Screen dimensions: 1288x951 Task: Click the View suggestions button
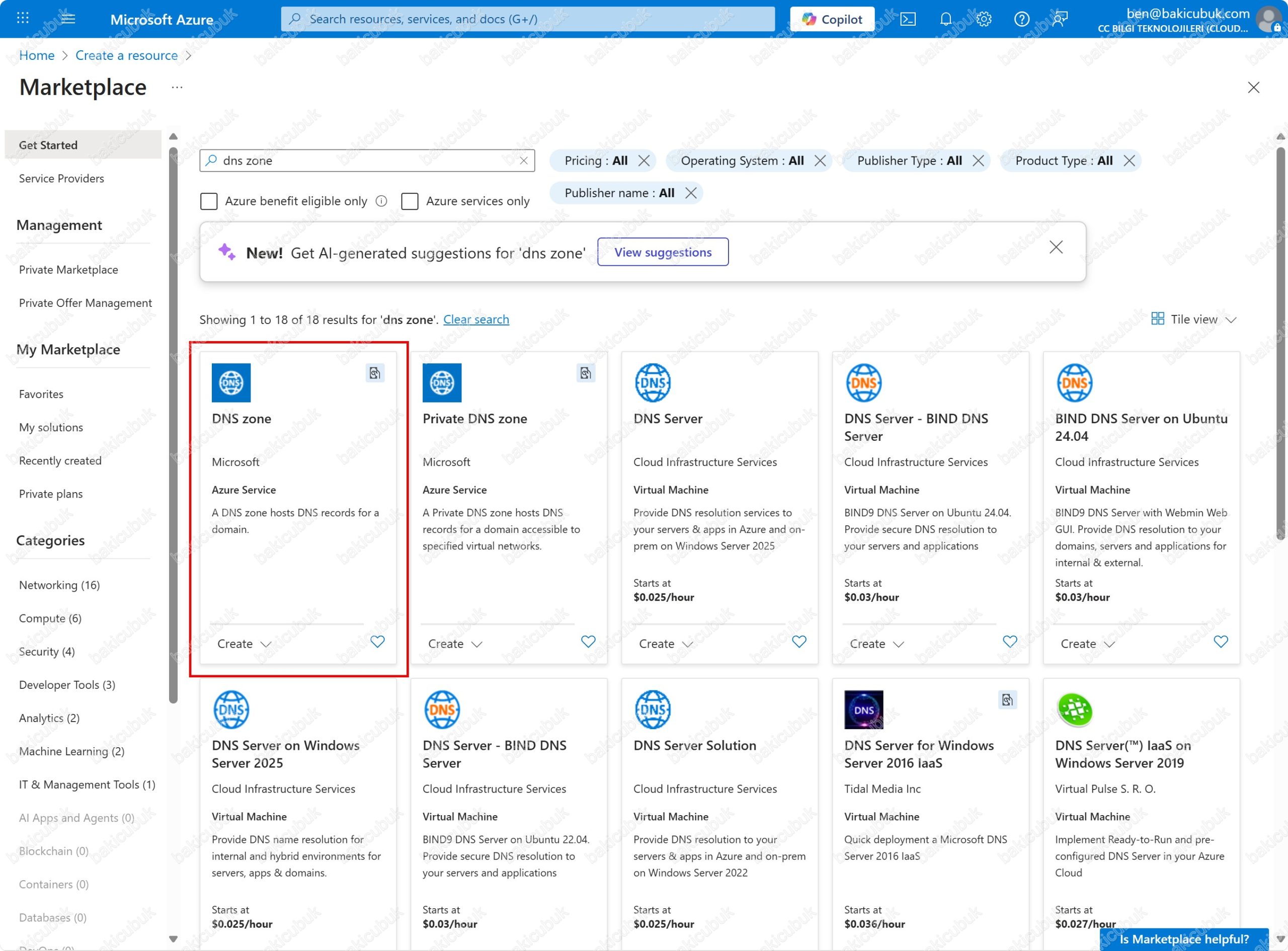tap(663, 252)
